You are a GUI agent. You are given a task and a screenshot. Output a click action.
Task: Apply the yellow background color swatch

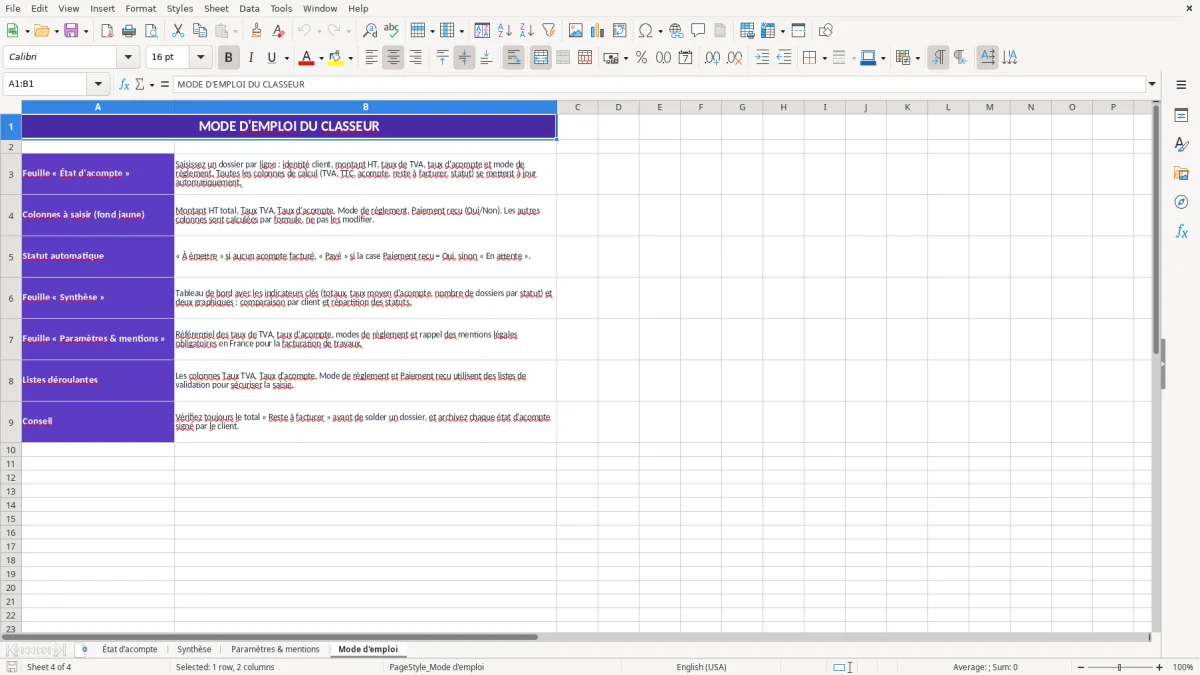(x=335, y=58)
